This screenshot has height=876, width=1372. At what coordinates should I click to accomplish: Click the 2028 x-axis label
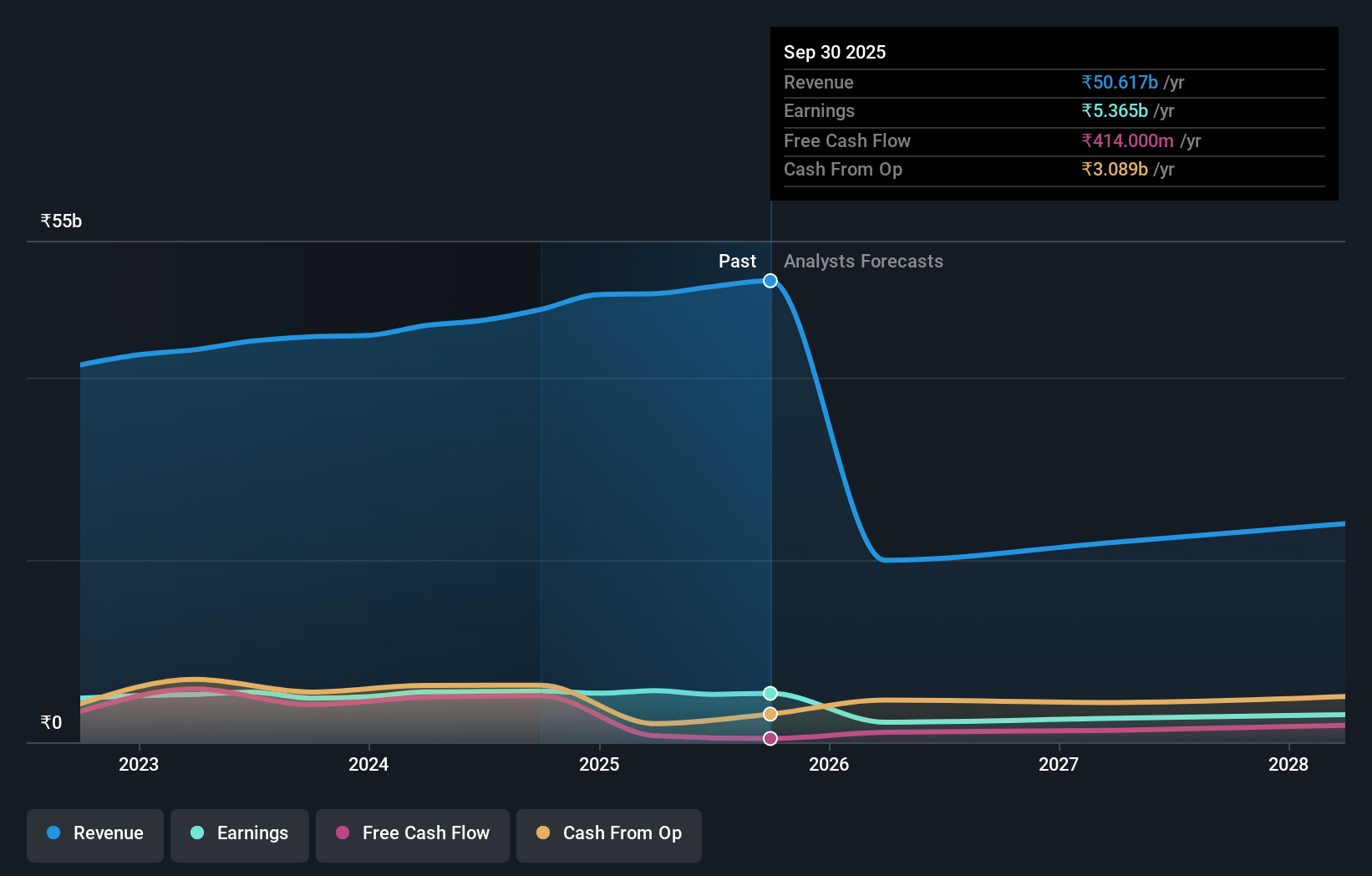coord(1288,764)
